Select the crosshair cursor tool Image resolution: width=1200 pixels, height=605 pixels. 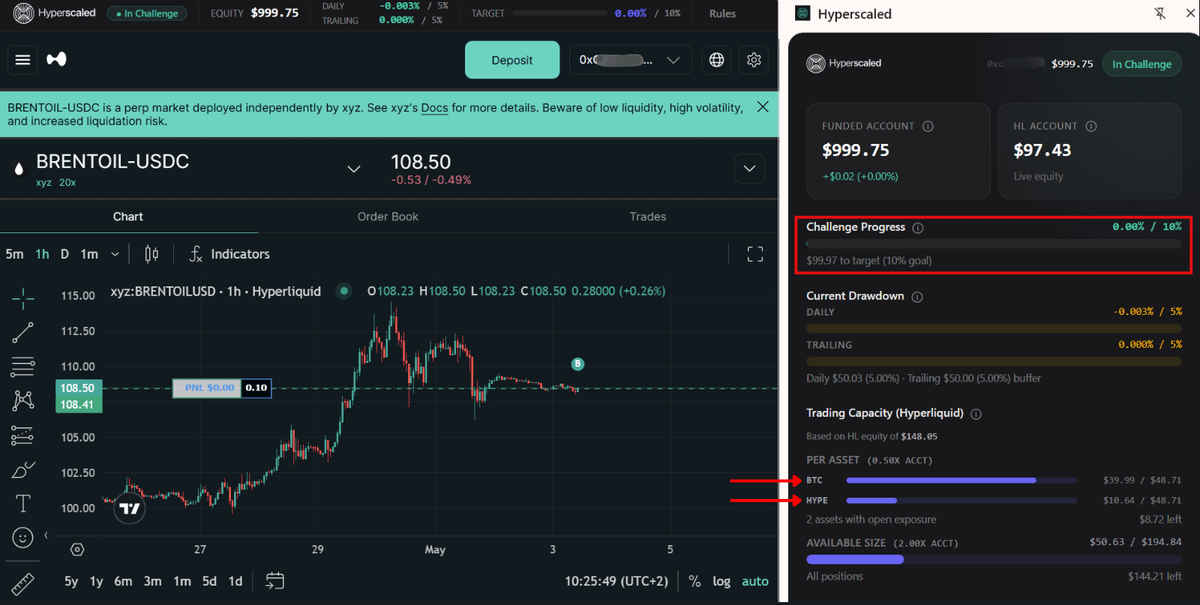[x=23, y=297]
